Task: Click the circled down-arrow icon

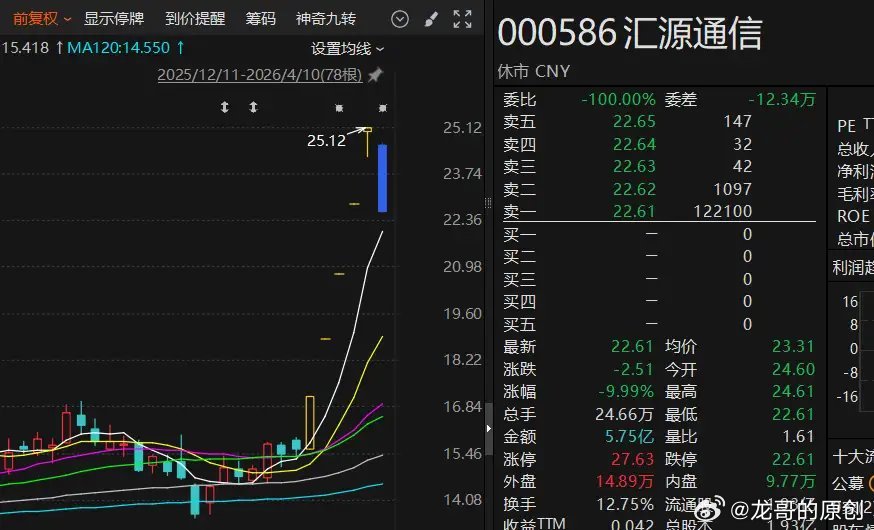Action: click(x=400, y=20)
